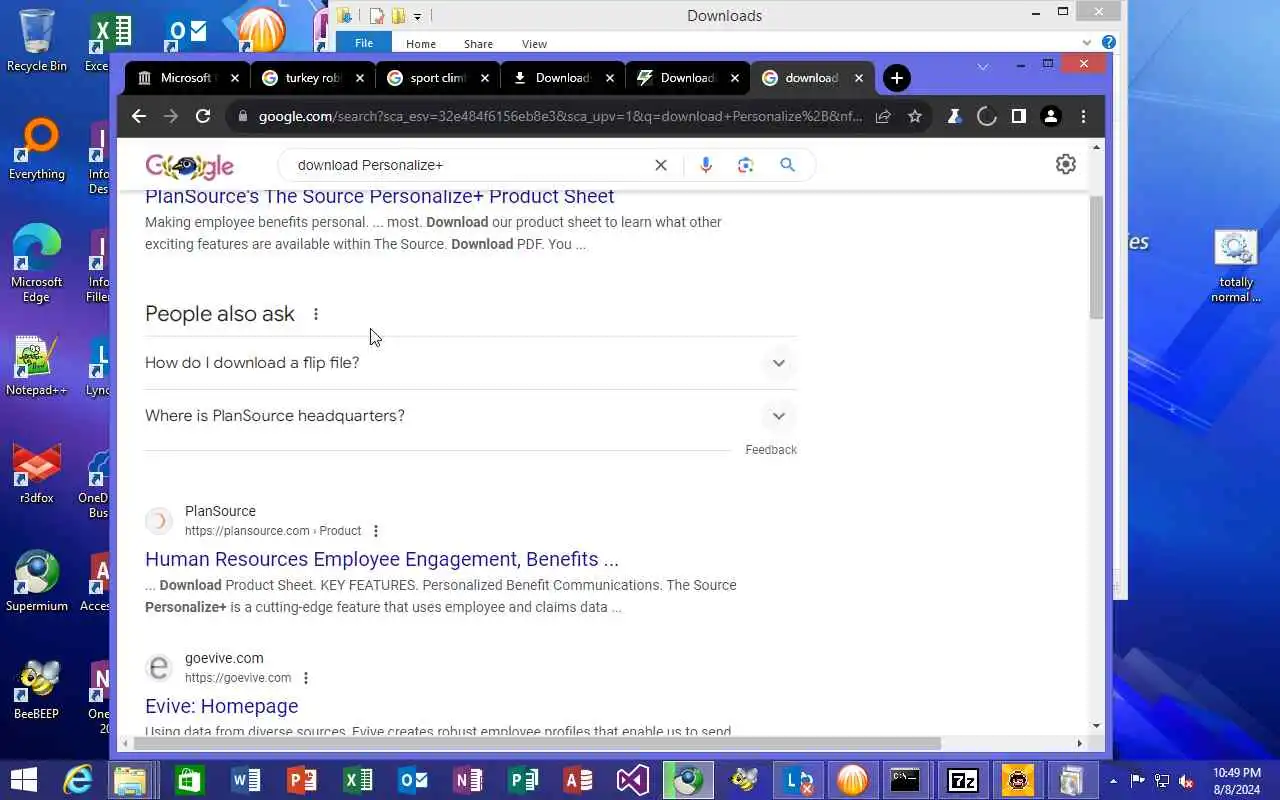Open options dots beside plansource.com result

(376, 531)
